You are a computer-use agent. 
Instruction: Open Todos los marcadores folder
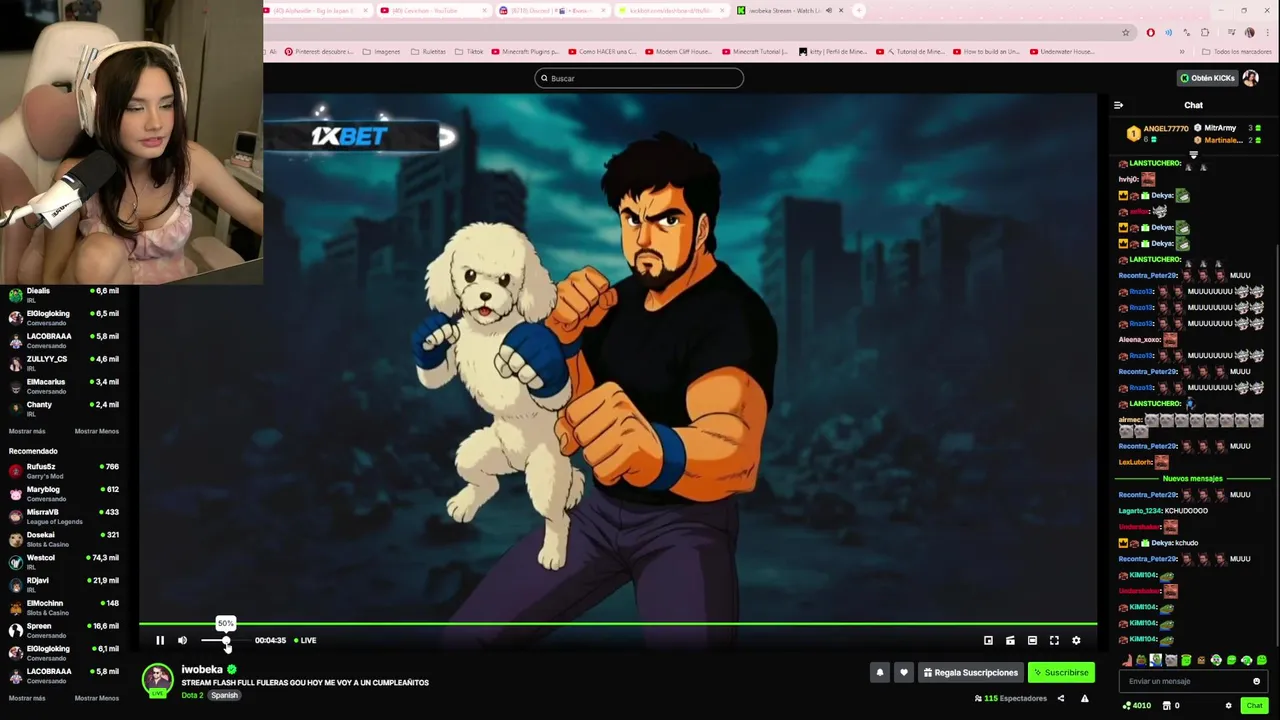point(1238,51)
